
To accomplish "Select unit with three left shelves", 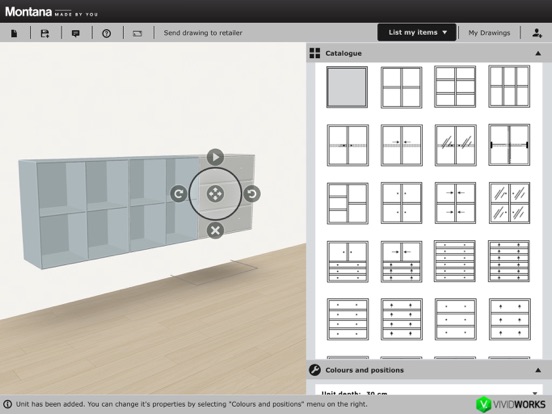I will coord(347,203).
